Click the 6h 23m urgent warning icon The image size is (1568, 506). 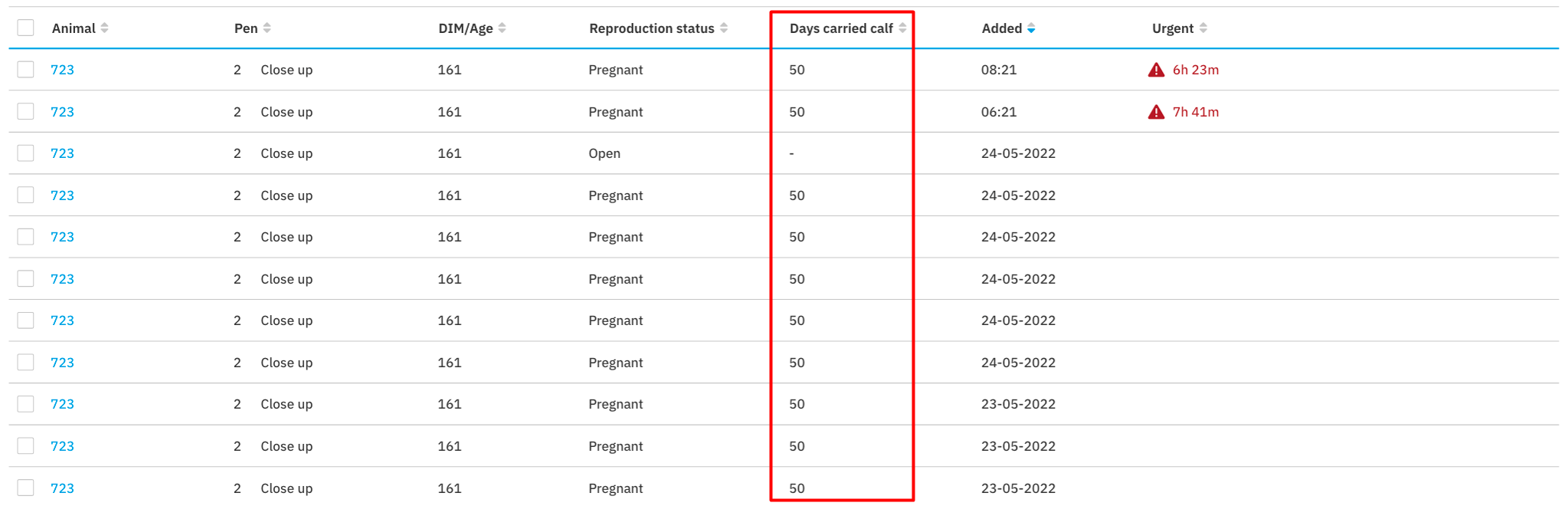[x=1156, y=70]
